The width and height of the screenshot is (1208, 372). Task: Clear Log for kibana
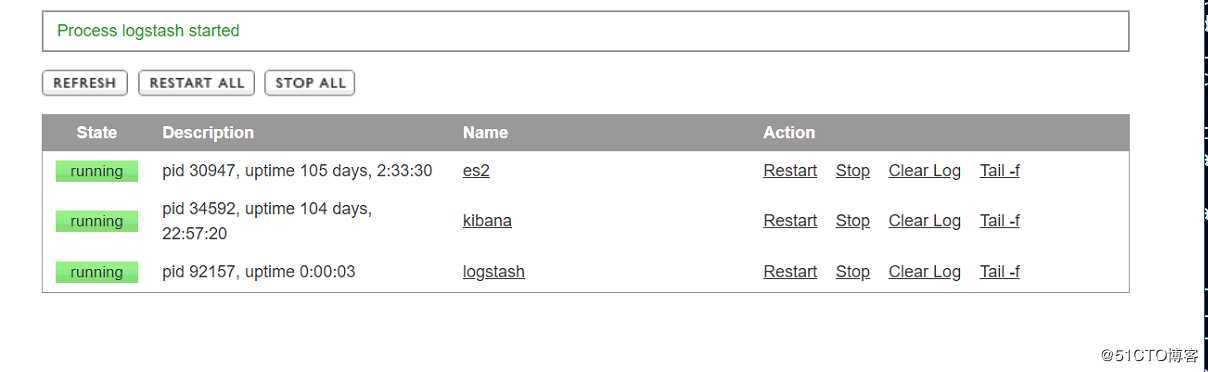925,221
